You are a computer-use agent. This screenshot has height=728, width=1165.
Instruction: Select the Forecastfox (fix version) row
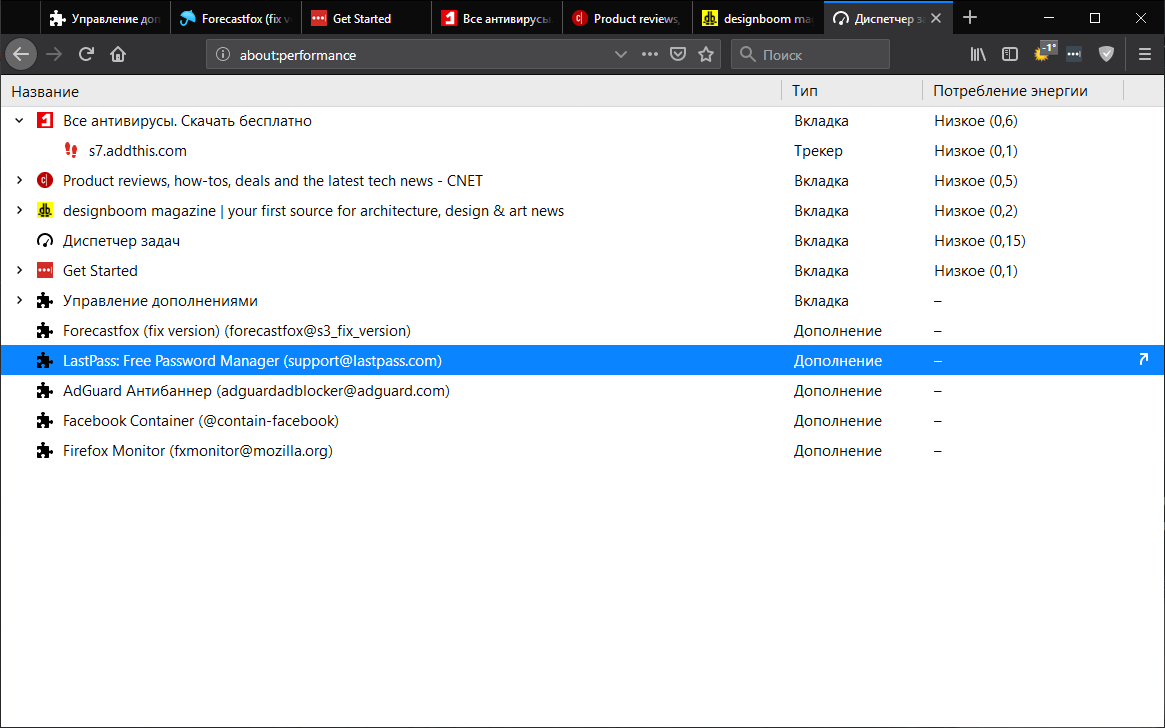[582, 331]
